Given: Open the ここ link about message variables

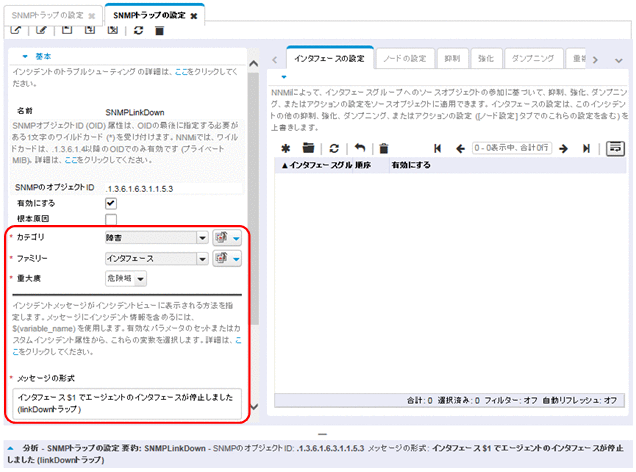Looking at the screenshot, I should point(238,340).
